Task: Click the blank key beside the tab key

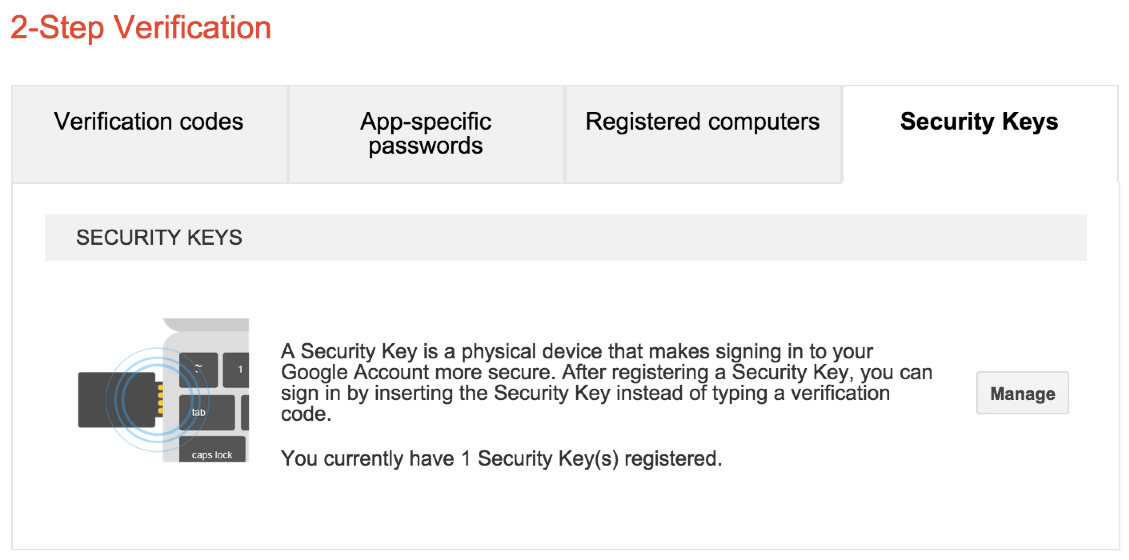Action: pos(243,411)
